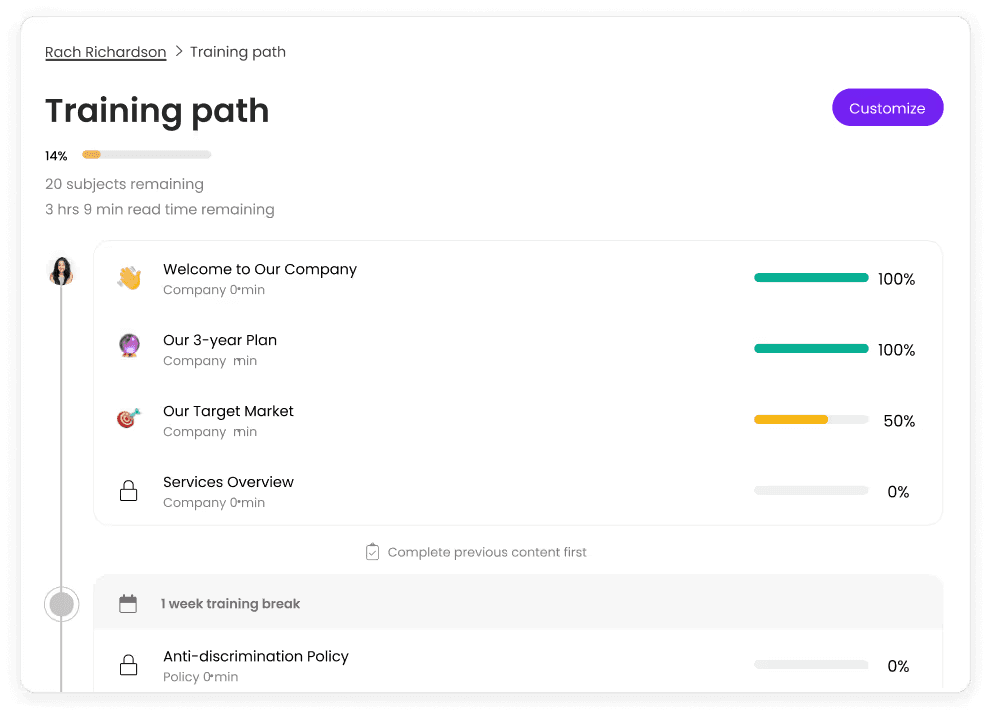Click the lock icon on Anti-discrimination Policy

click(x=128, y=664)
